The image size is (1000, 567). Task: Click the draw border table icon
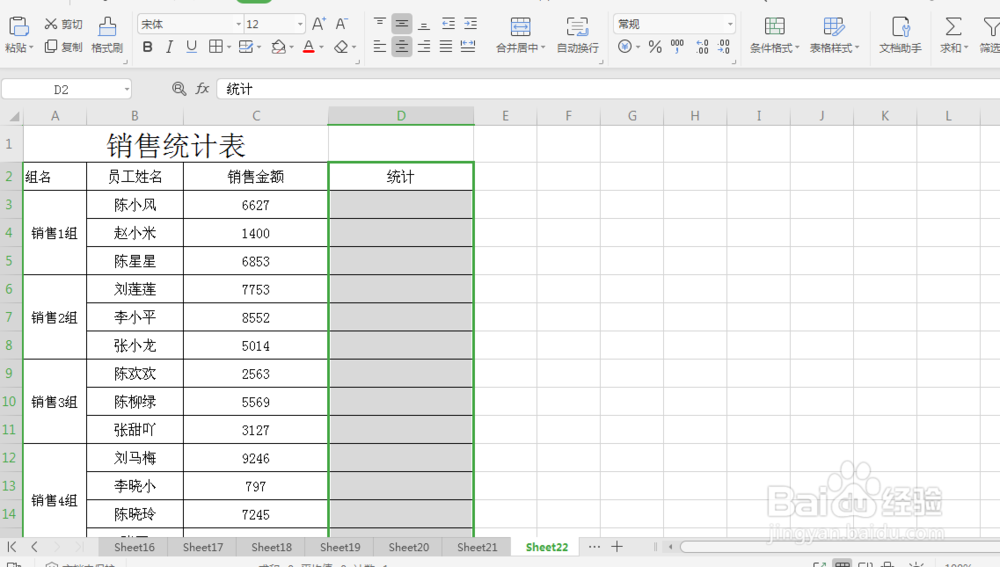point(246,47)
